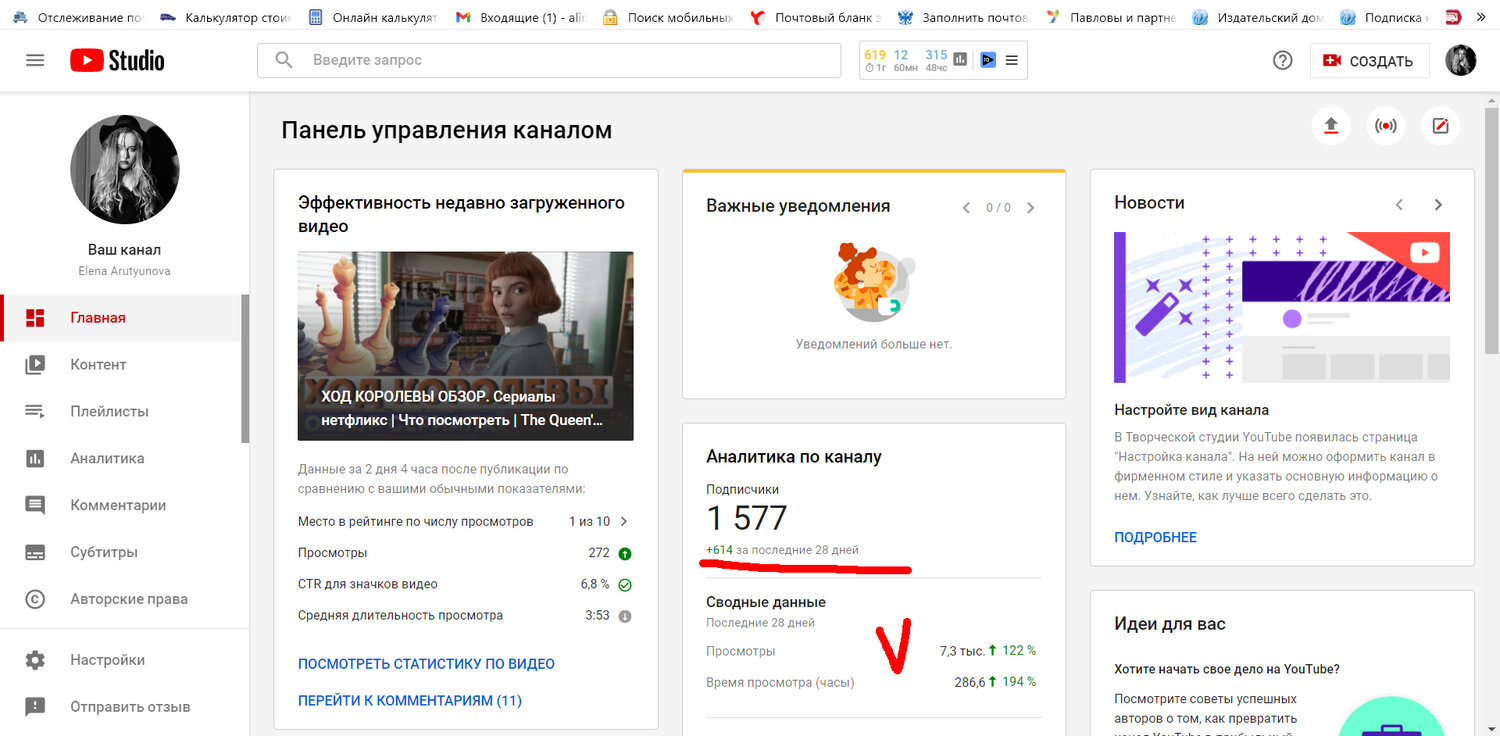The image size is (1500, 736).
Task: Click the large channel profile picture
Action: [125, 168]
